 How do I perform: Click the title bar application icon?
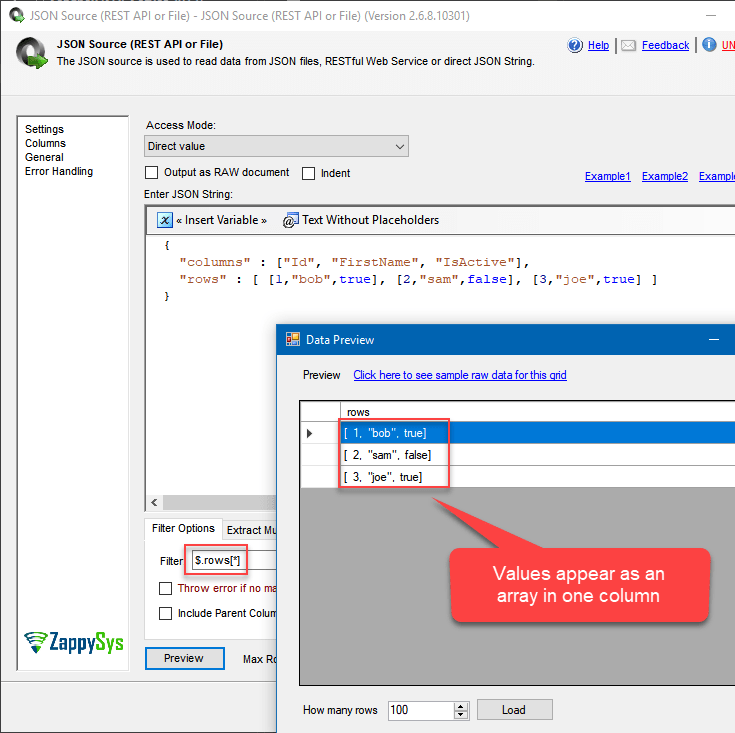click(17, 15)
